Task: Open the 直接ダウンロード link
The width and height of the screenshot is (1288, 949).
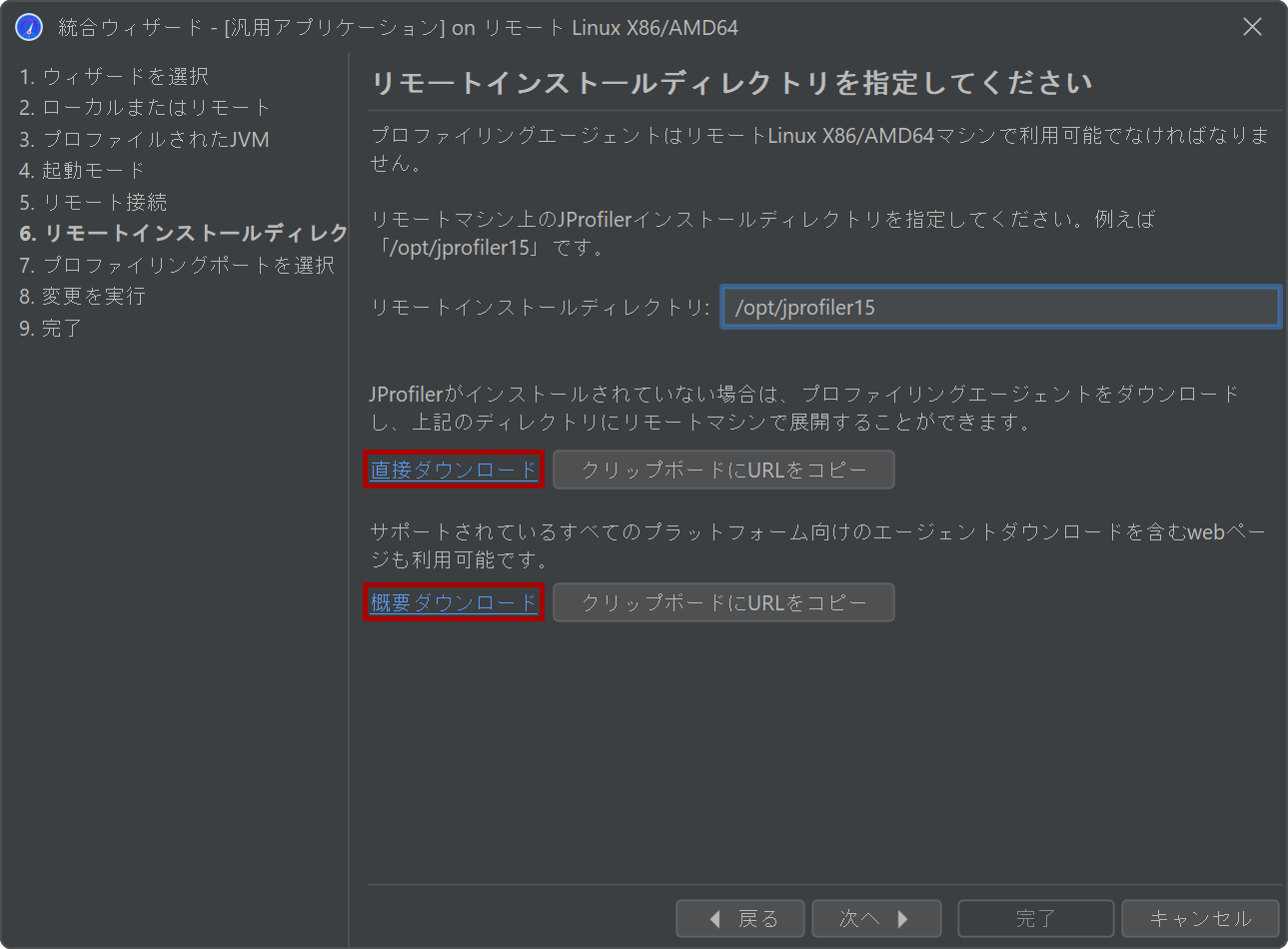Action: (x=454, y=470)
